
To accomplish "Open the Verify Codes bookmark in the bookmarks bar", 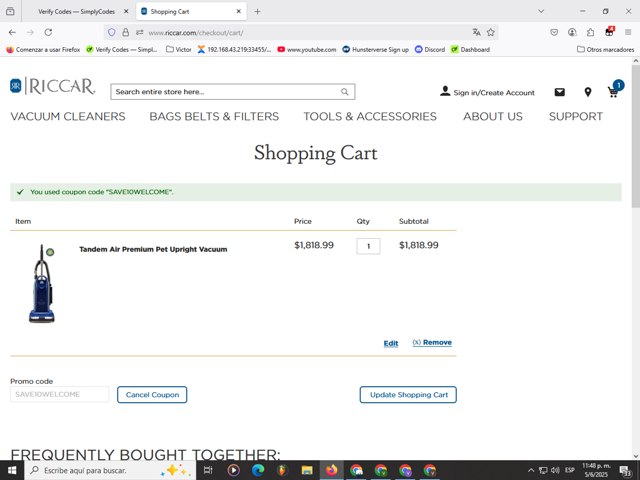I will [x=122, y=49].
